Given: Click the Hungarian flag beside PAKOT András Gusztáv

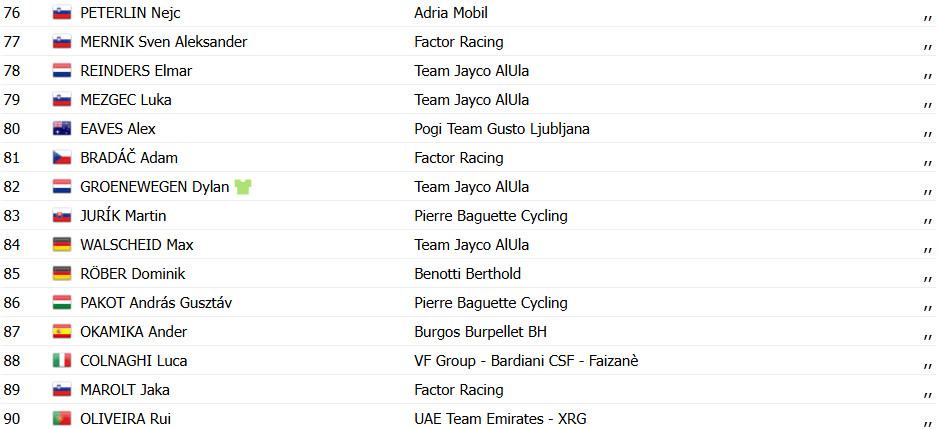Looking at the screenshot, I should pyautogui.click(x=62, y=303).
